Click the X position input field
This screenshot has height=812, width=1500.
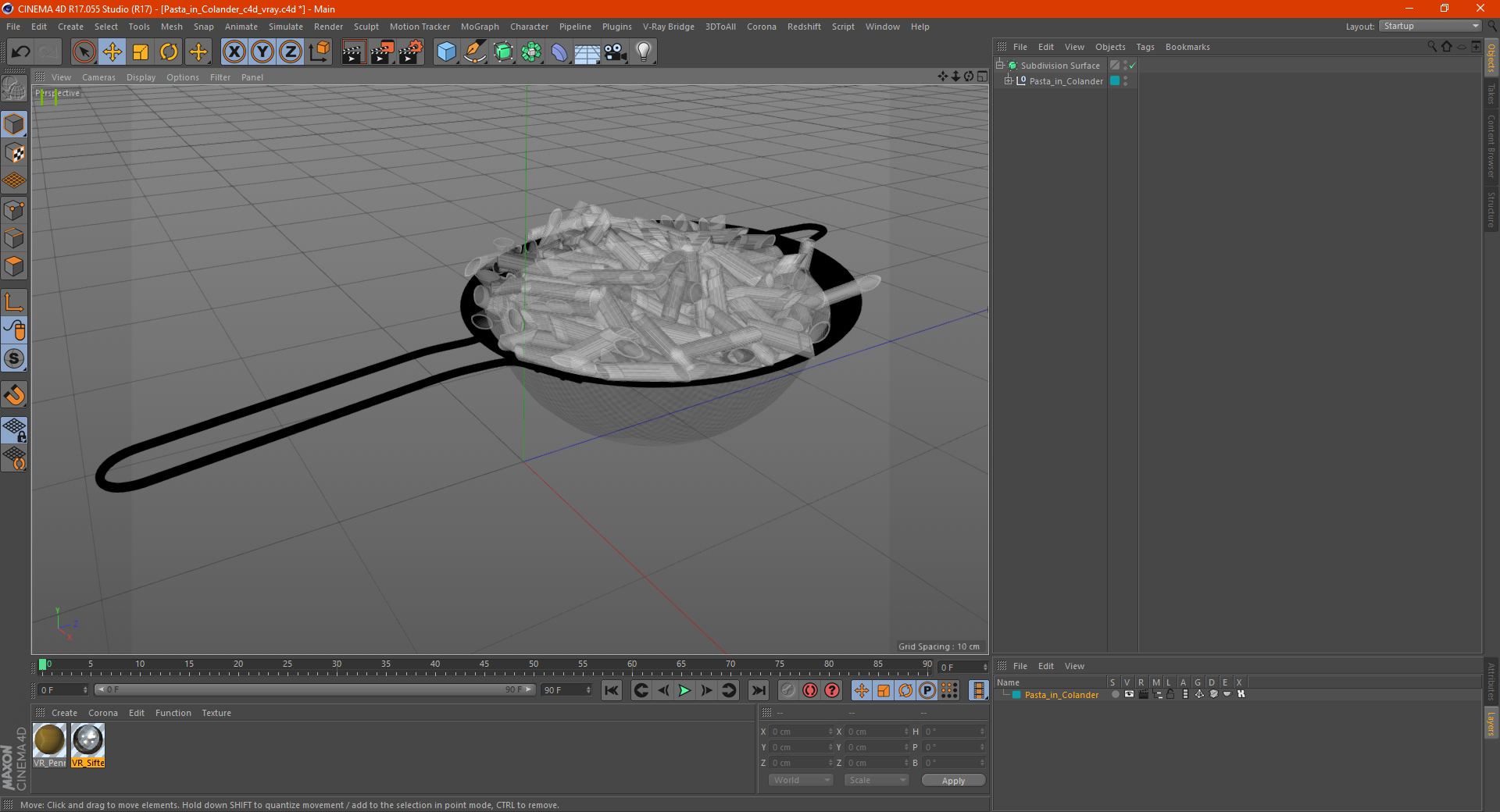pyautogui.click(x=802, y=732)
